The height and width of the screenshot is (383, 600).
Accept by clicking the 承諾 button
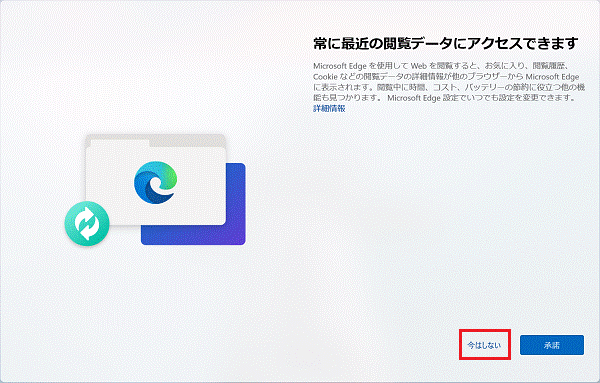coord(552,345)
